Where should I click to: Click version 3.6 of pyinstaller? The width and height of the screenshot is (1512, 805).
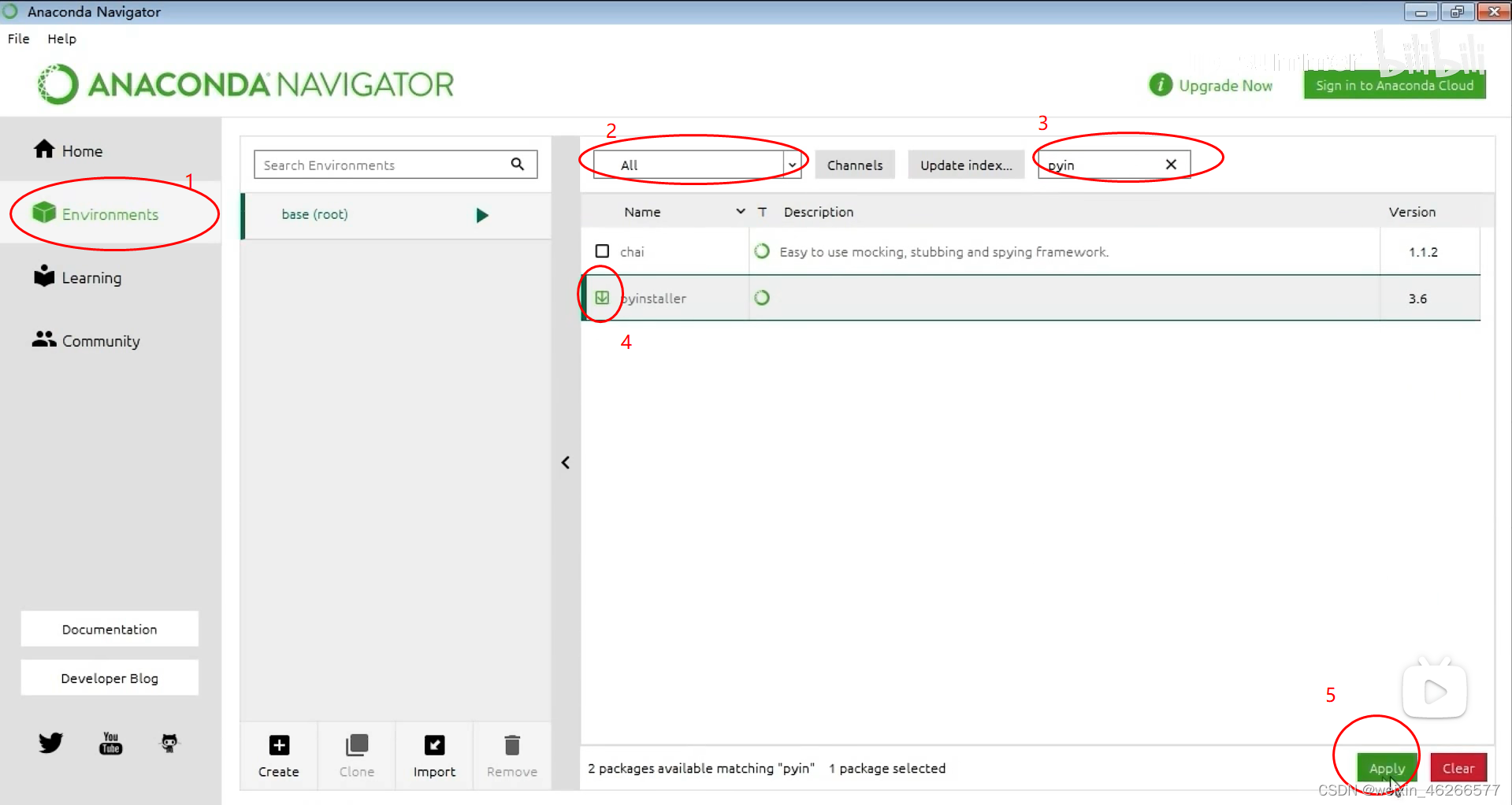pyautogui.click(x=1417, y=299)
